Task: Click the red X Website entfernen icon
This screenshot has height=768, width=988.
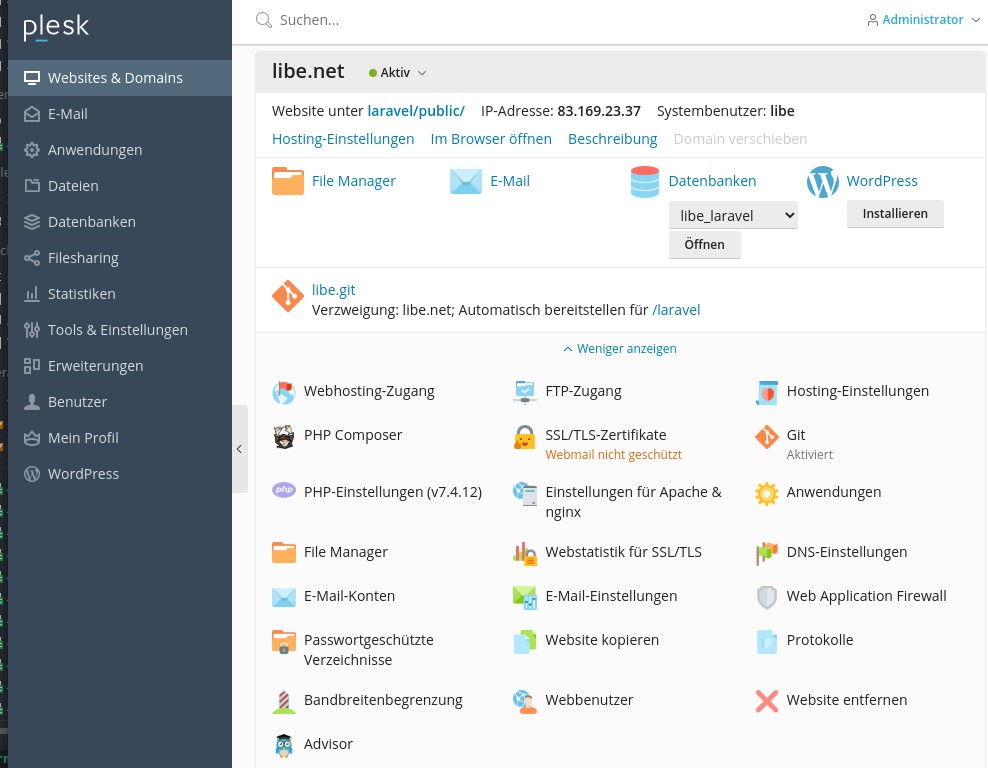Action: (767, 701)
